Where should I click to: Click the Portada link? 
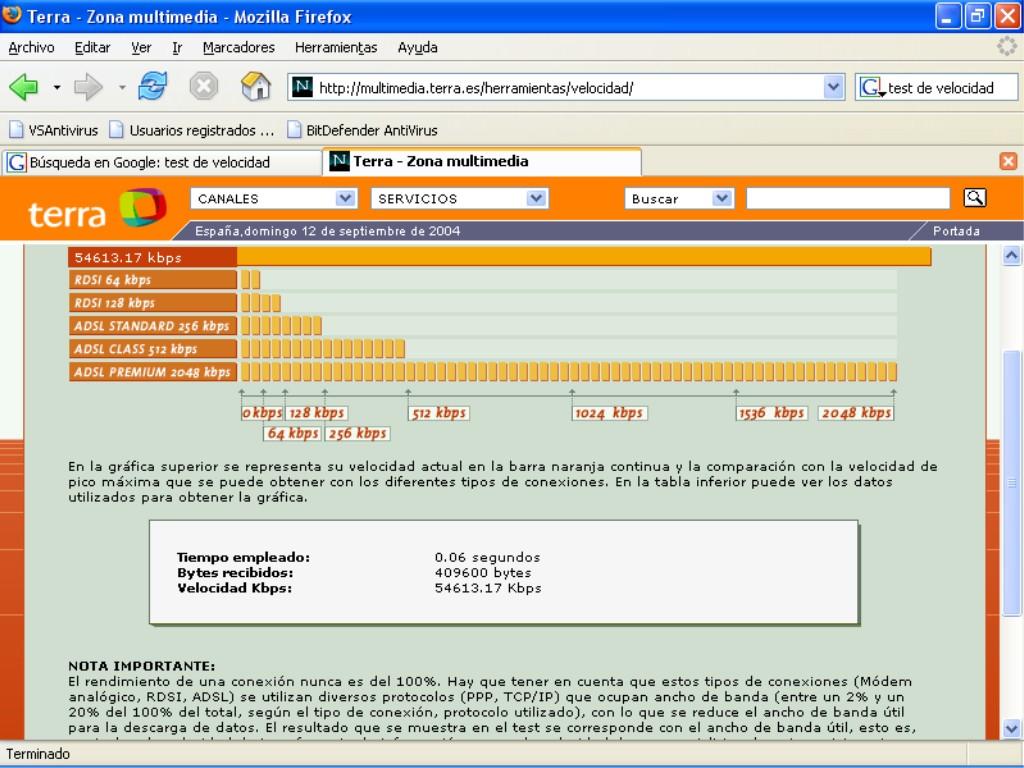coord(956,231)
